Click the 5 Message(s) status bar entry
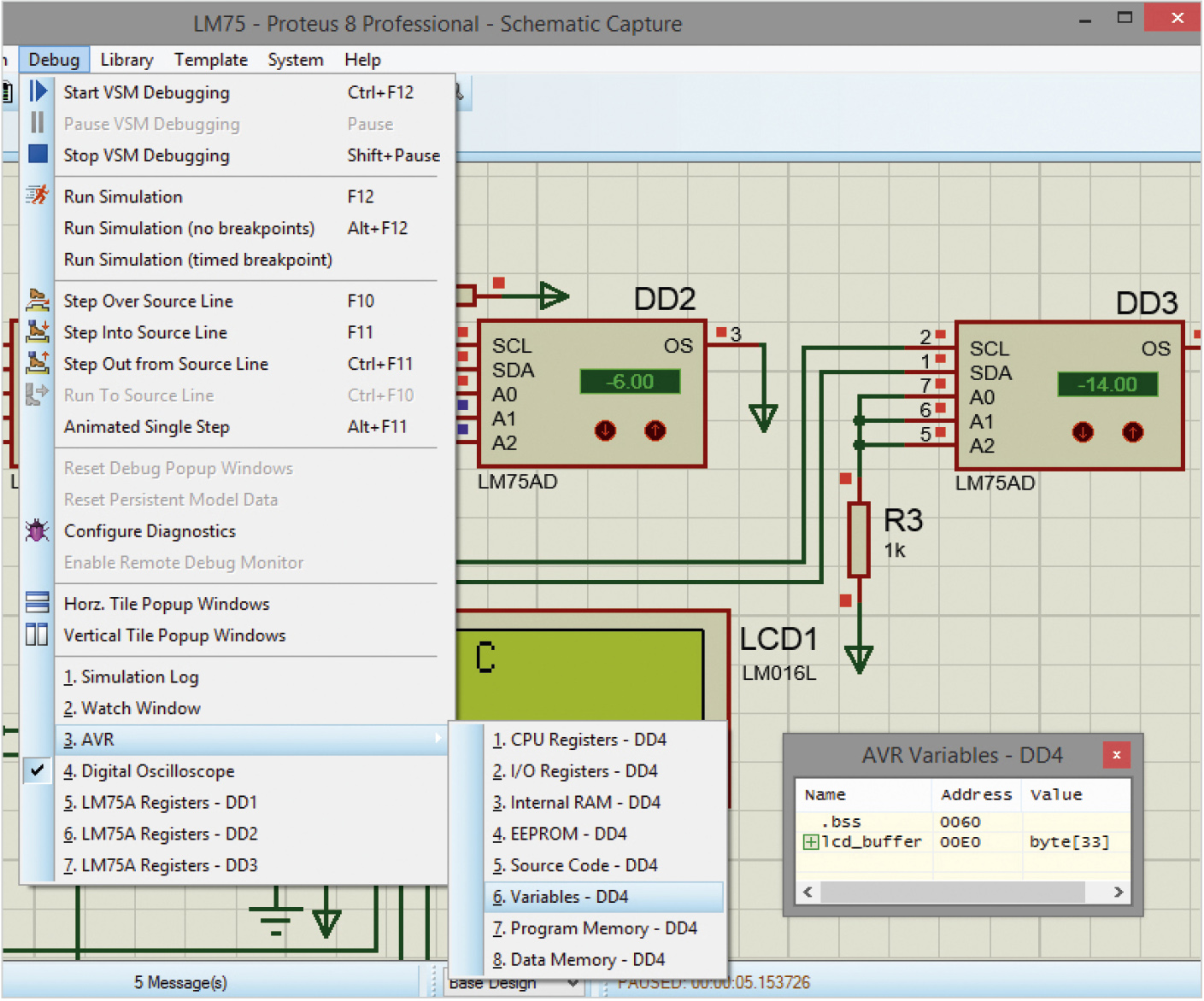This screenshot has height=1001, width=1204. pos(180,983)
